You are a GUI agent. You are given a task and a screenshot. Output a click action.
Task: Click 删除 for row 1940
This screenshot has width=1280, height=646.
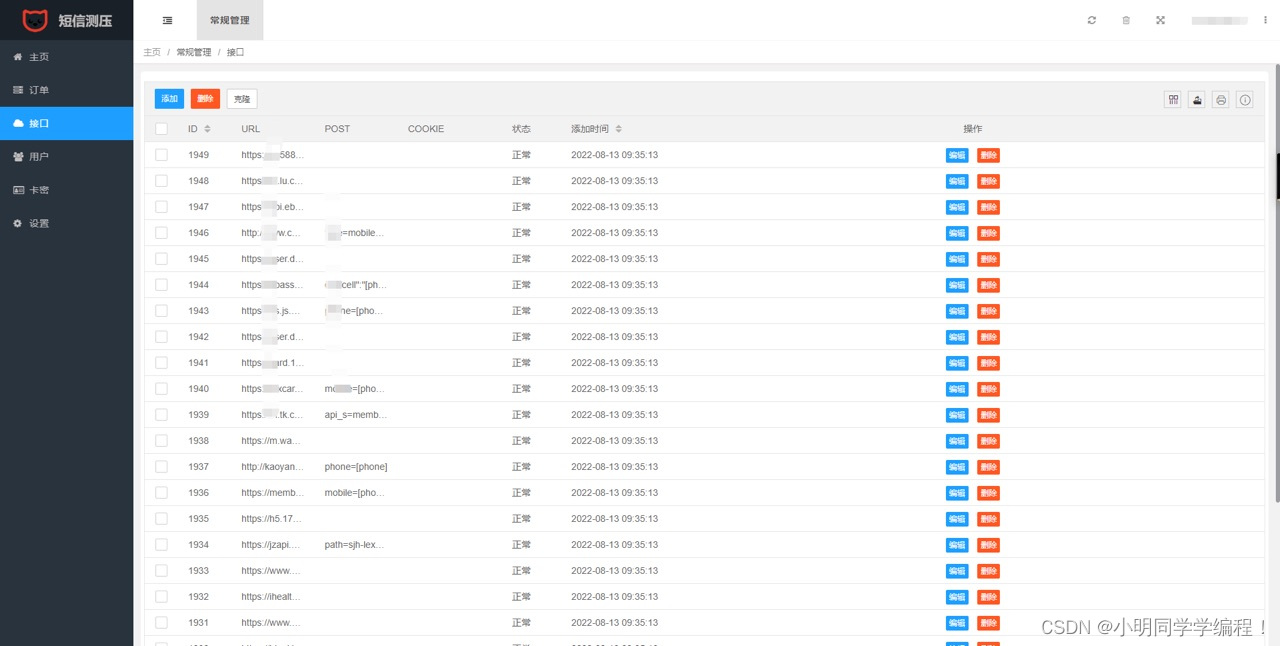[x=988, y=389]
